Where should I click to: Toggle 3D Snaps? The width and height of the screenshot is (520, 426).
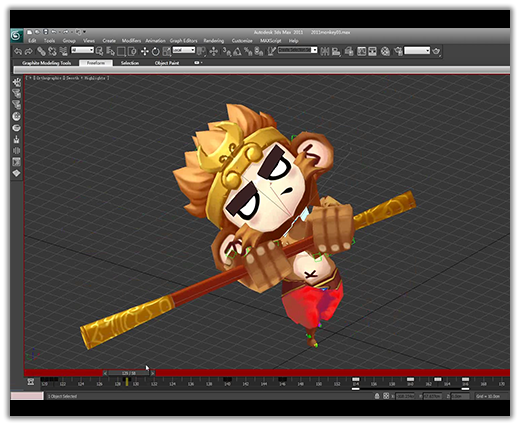227,51
